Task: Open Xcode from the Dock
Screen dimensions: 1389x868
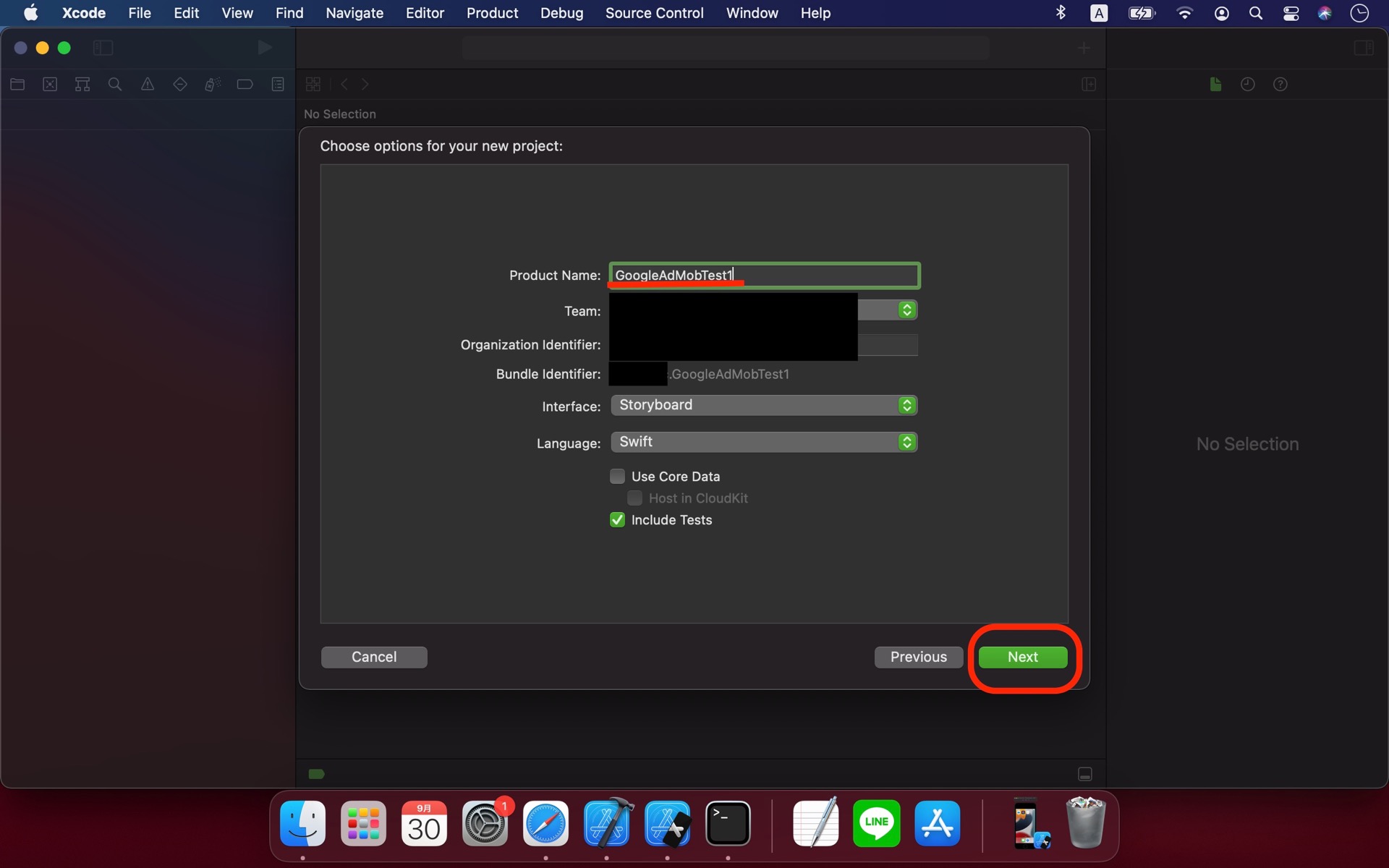Action: tap(607, 823)
